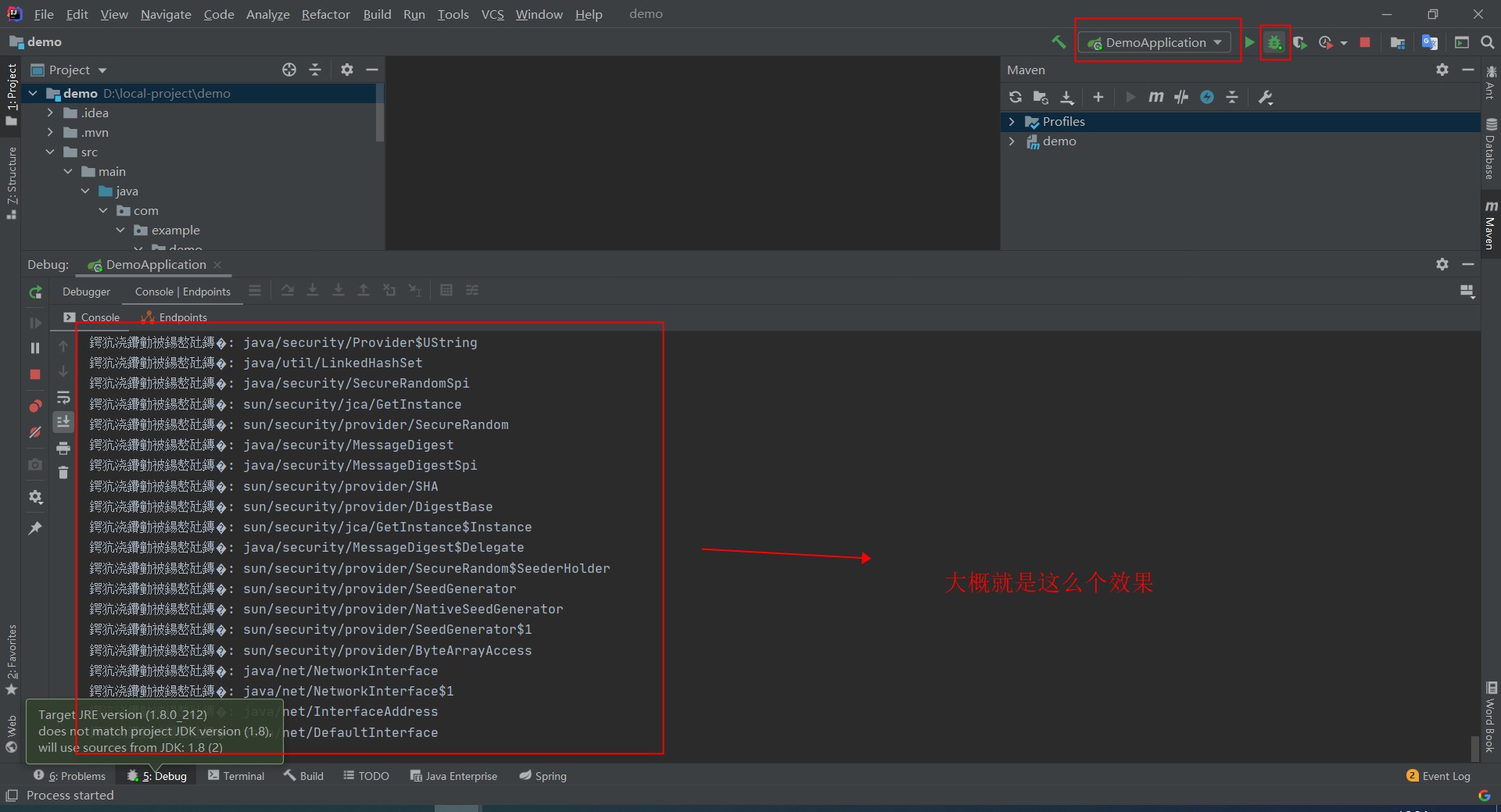Viewport: 1501px width, 812px height.
Task: Print console output icon
Action: pyautogui.click(x=63, y=448)
